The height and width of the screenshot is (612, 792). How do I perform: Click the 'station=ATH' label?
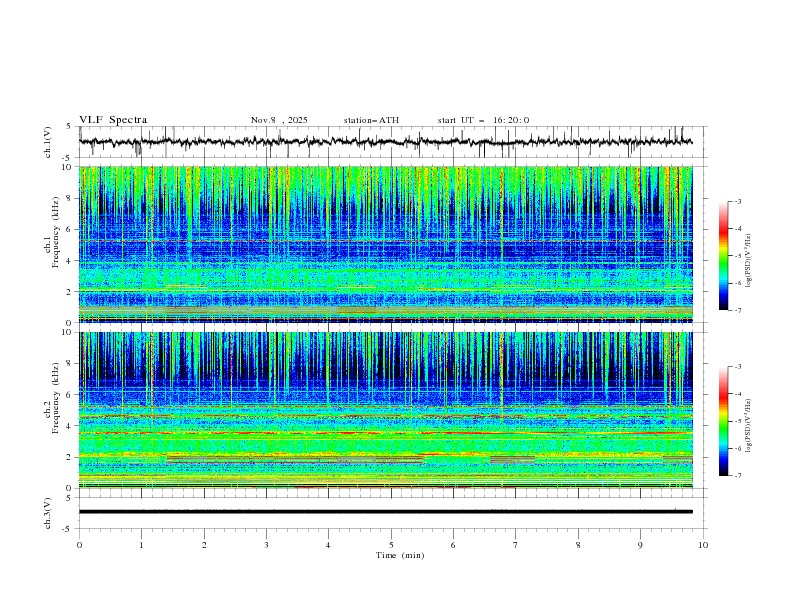[x=371, y=120]
